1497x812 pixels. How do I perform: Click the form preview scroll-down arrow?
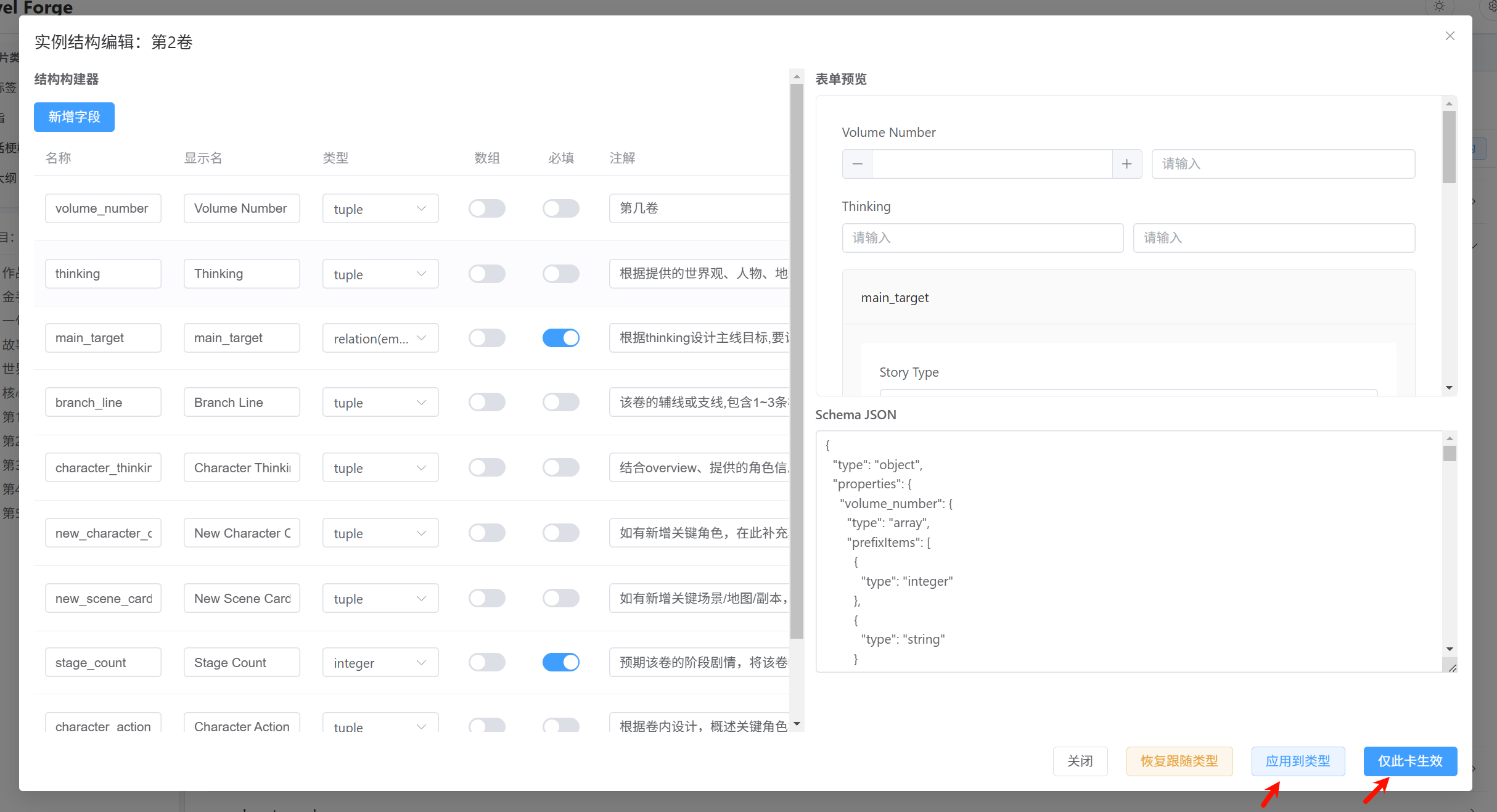tap(1449, 388)
